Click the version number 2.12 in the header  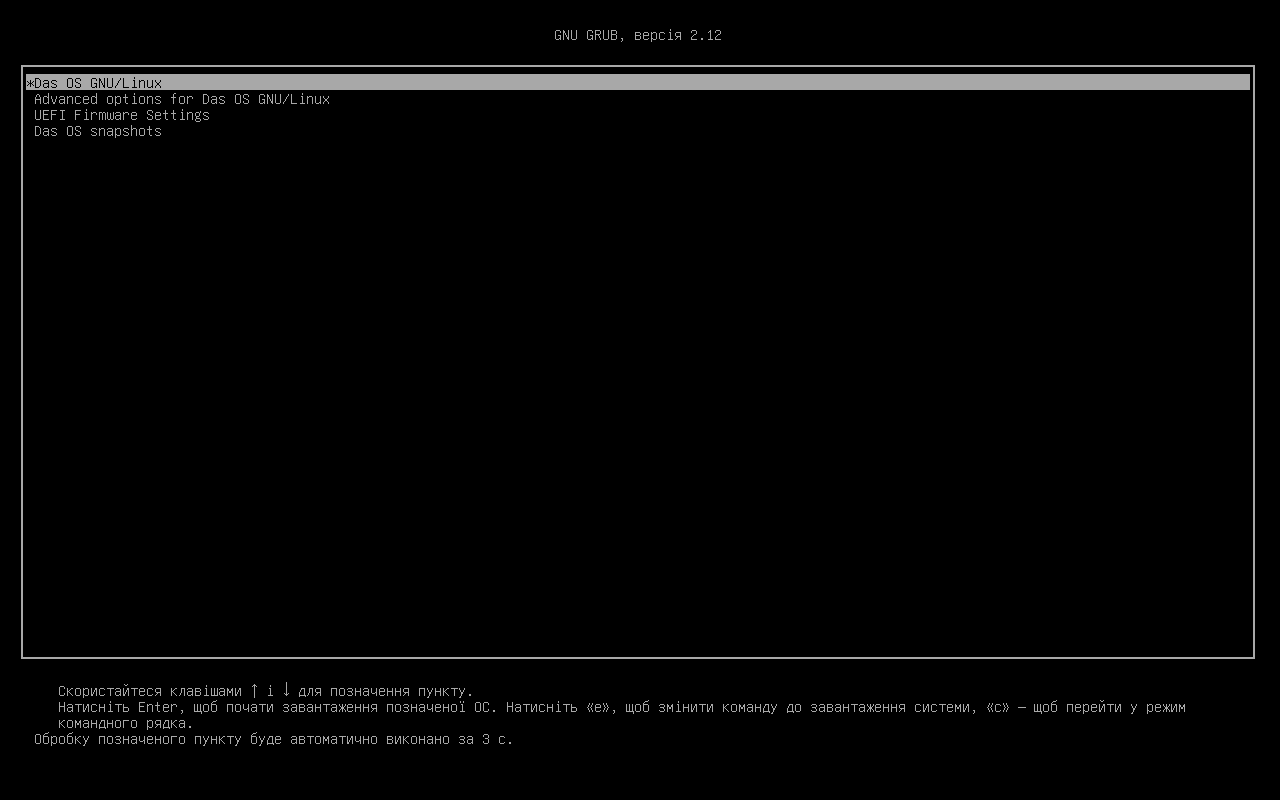(x=706, y=35)
